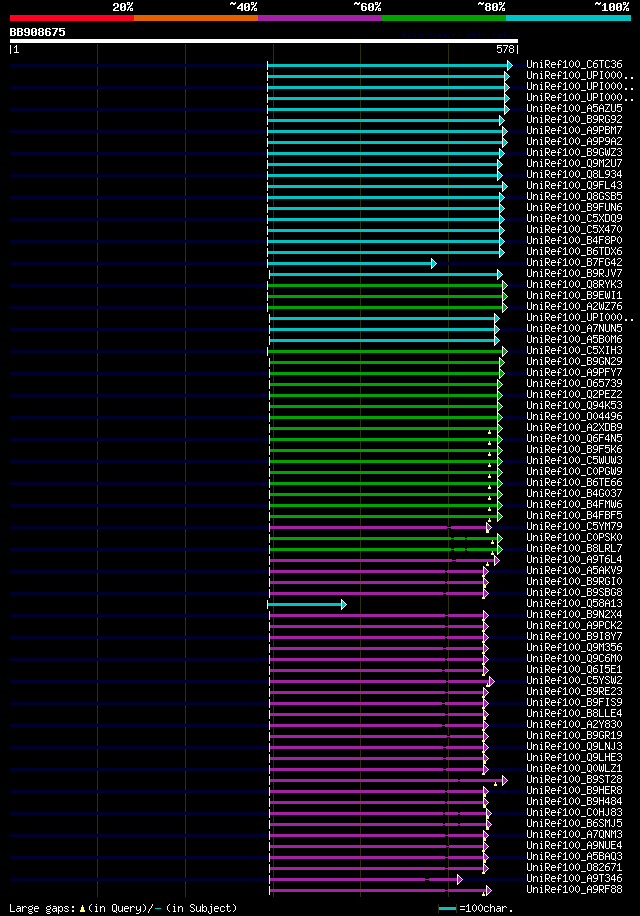
Task: Click the short cyan alignment bar for B7FG42
Action: [x=352, y=263]
